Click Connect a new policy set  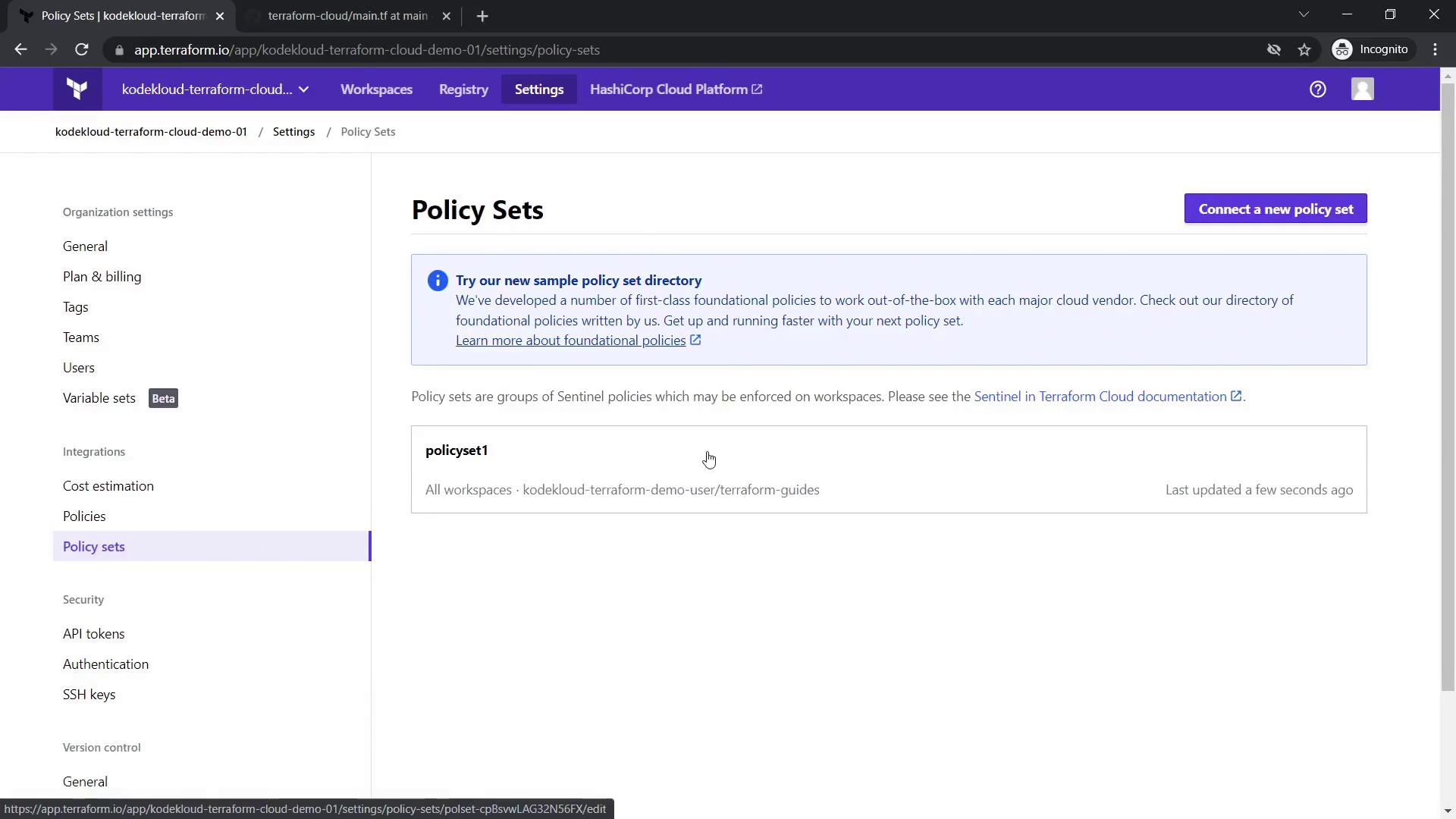click(1275, 209)
